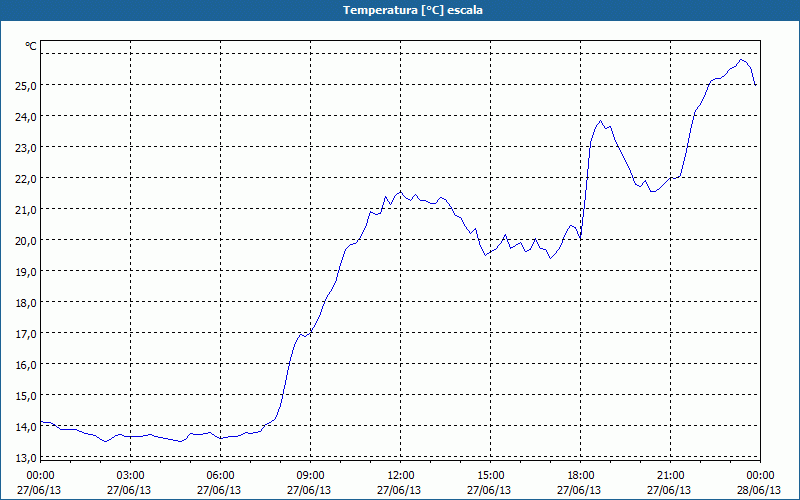Click the 09:00 time axis label
The height and width of the screenshot is (500, 800).
pos(310,476)
